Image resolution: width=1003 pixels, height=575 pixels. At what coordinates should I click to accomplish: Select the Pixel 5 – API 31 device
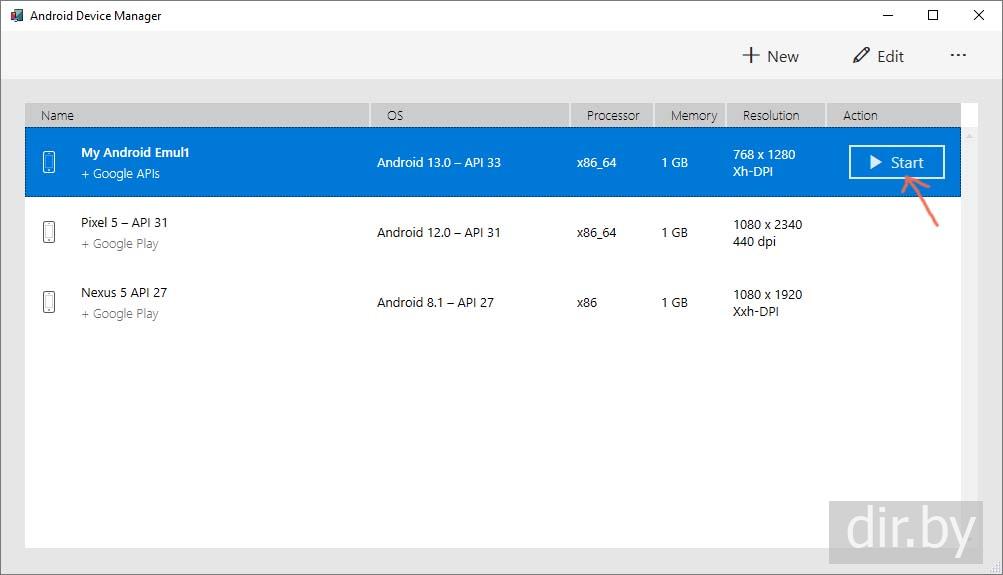point(124,223)
